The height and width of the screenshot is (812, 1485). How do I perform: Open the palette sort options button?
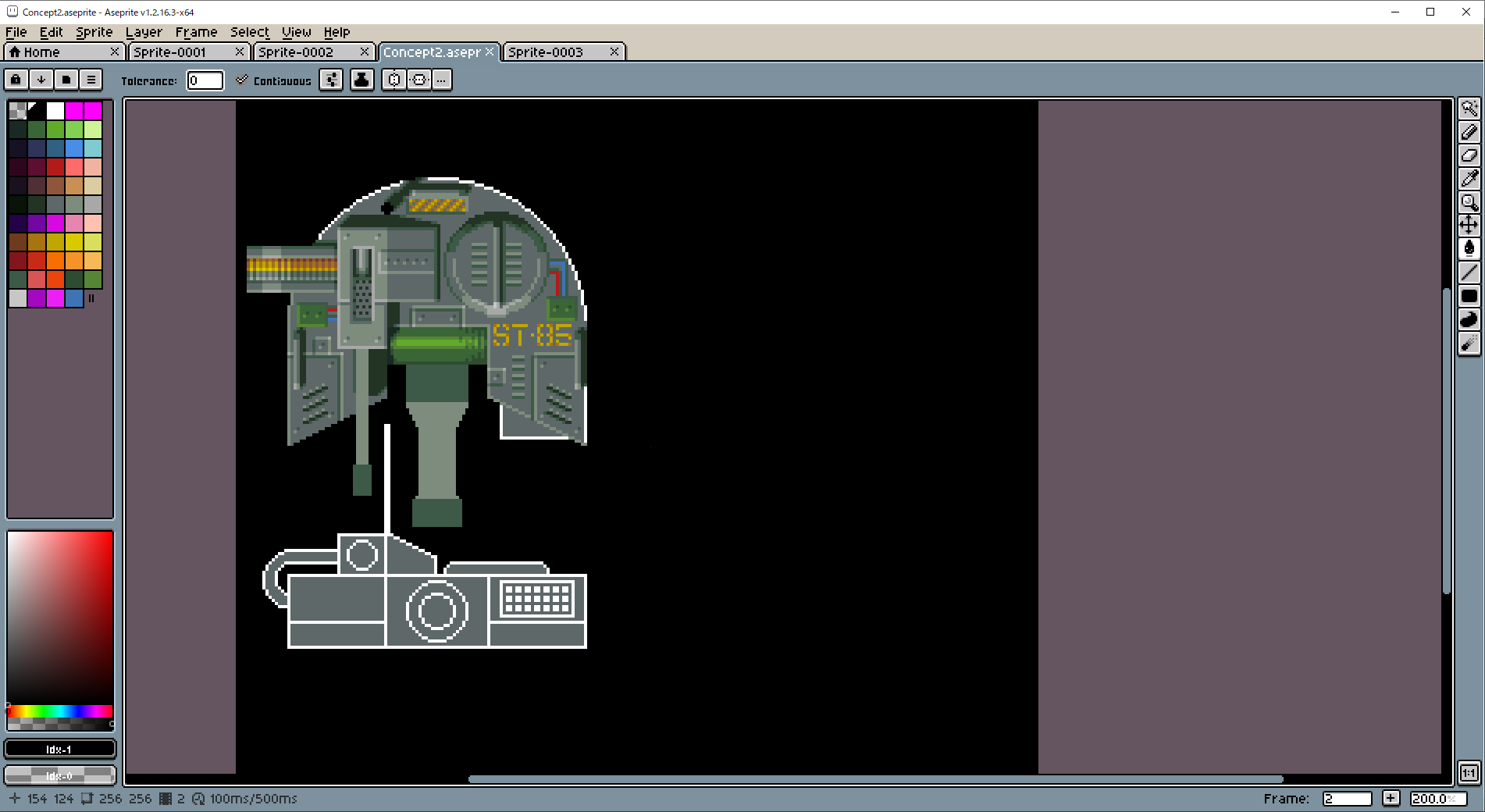point(41,80)
